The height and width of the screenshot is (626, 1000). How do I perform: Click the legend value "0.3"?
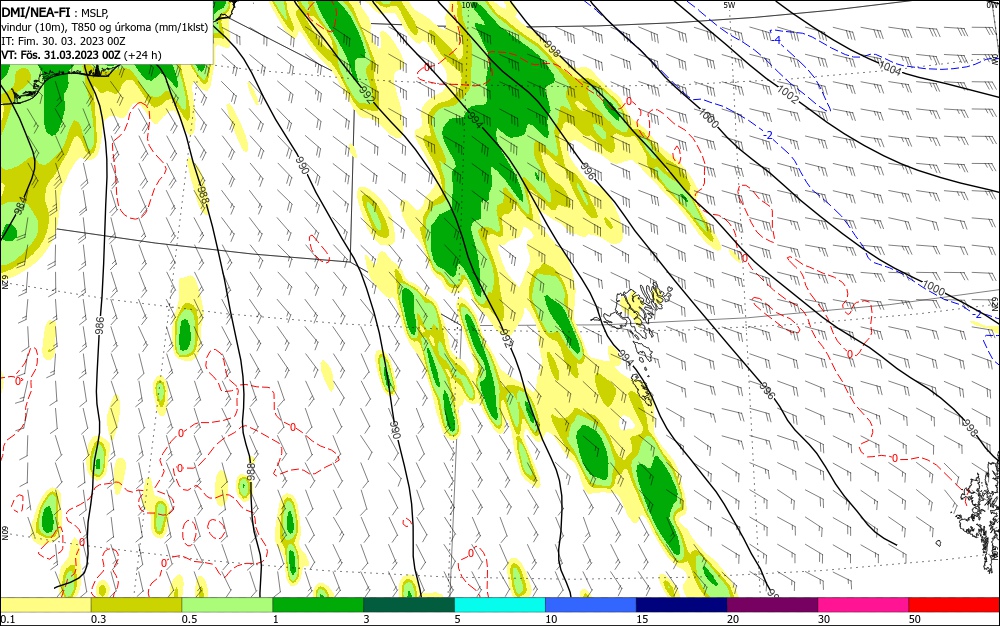[99, 619]
